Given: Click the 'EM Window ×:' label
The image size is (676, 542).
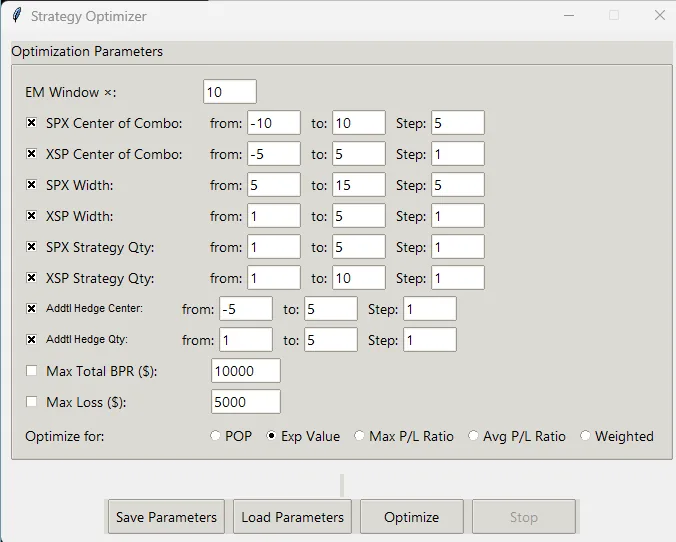Looking at the screenshot, I should (x=71, y=92).
